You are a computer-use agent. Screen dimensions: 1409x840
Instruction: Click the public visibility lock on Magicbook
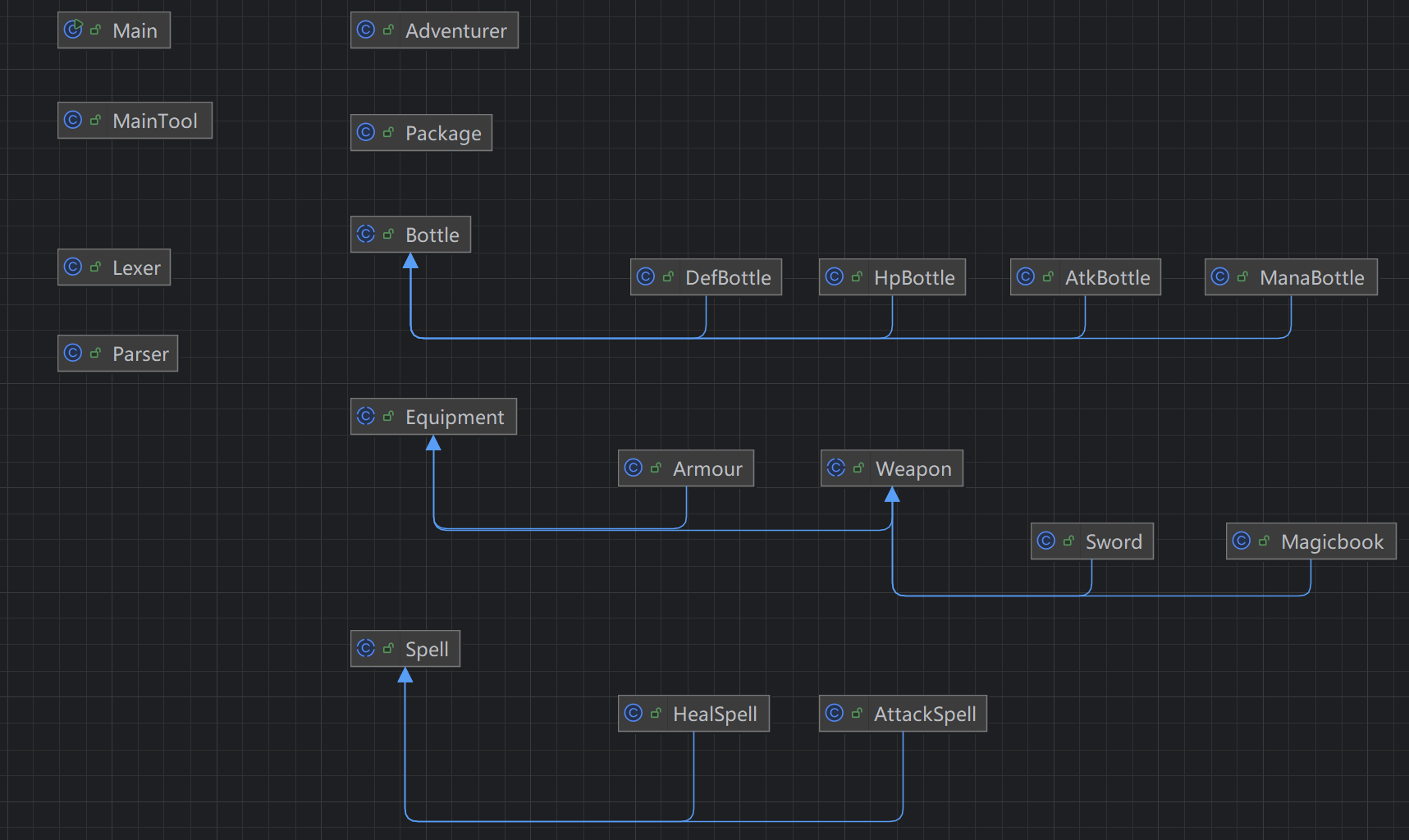(x=1265, y=541)
